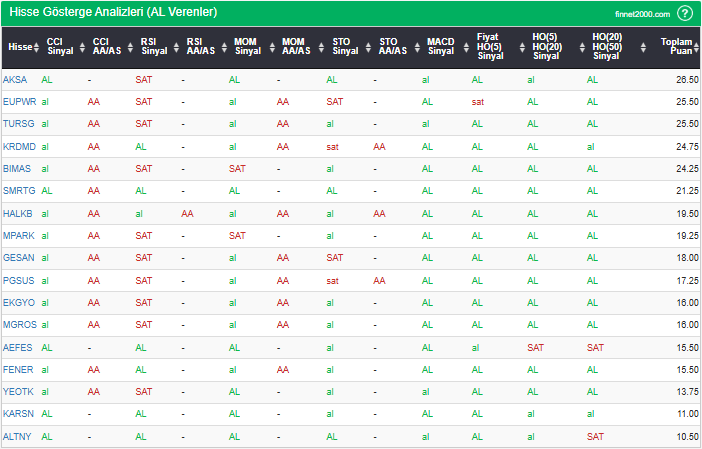Click PGSUS's AA in STO AA/AS column
Screen dimensions: 702x449
(379, 281)
